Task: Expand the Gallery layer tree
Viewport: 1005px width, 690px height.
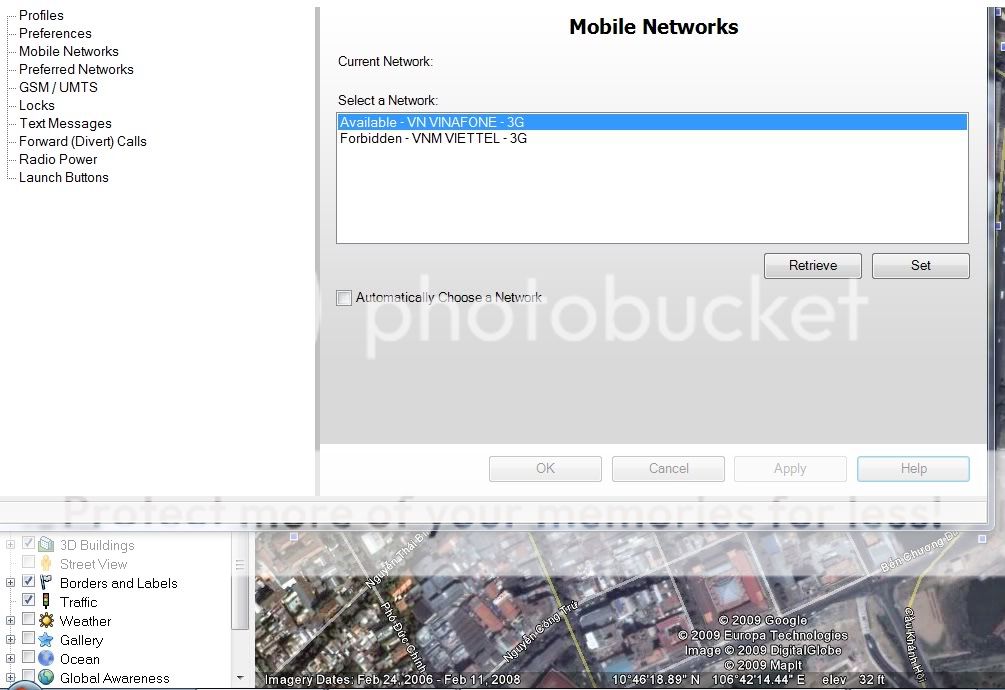Action: click(11, 640)
